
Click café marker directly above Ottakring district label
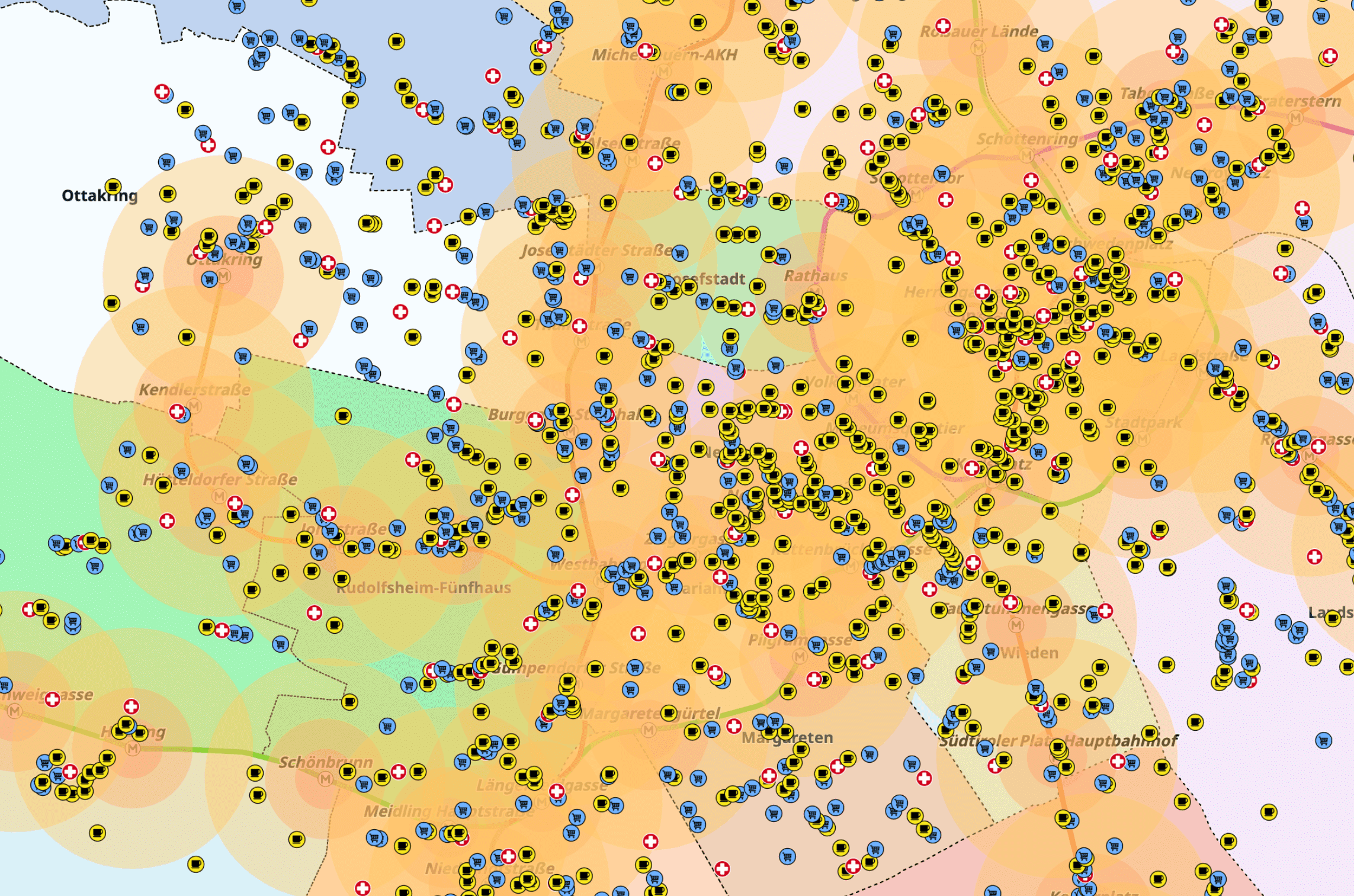tap(113, 186)
